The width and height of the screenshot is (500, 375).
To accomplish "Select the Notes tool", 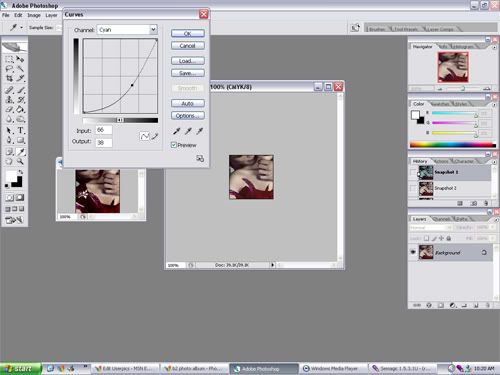I will pos(9,152).
